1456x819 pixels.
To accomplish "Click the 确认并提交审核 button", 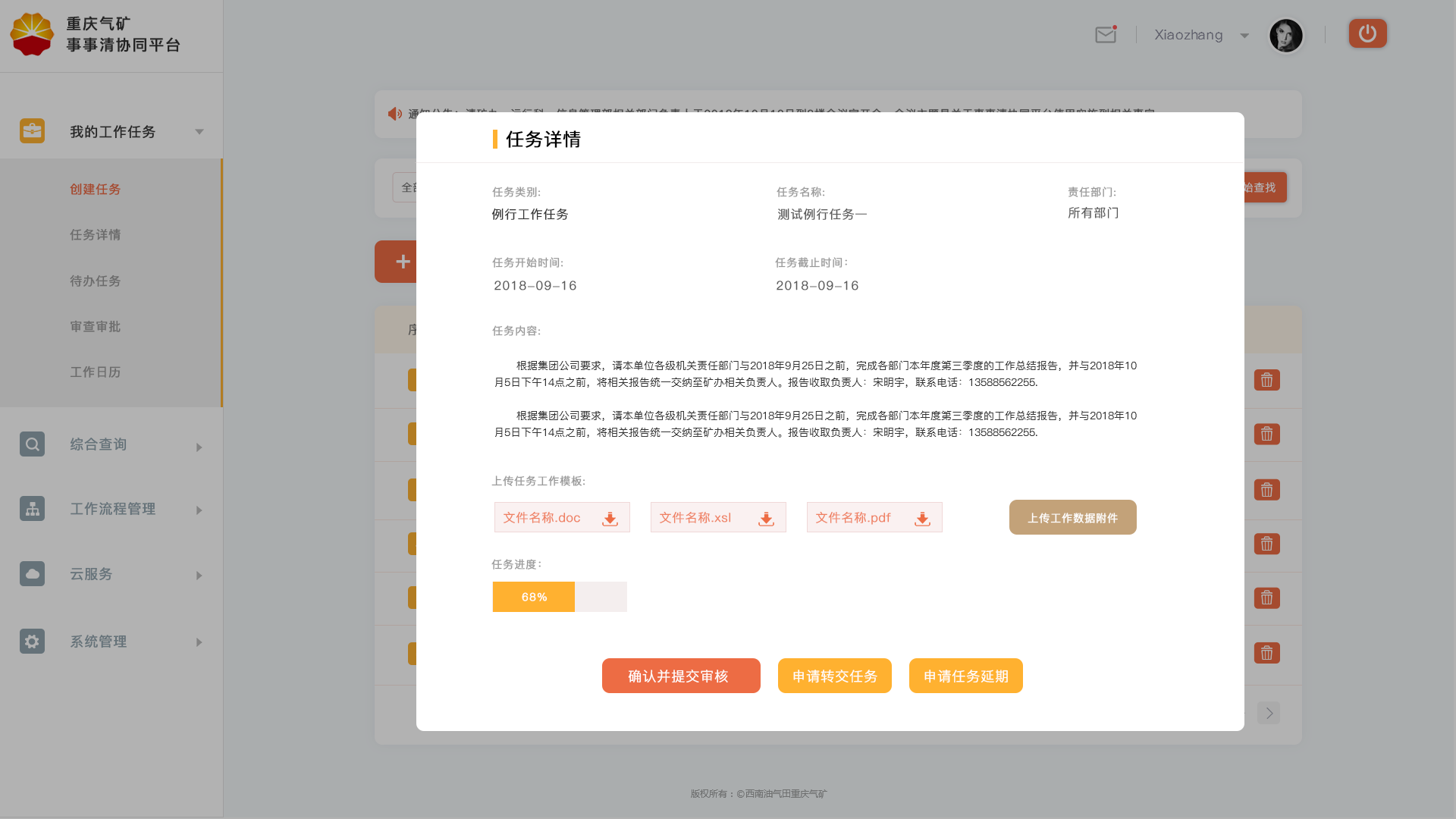I will click(681, 675).
